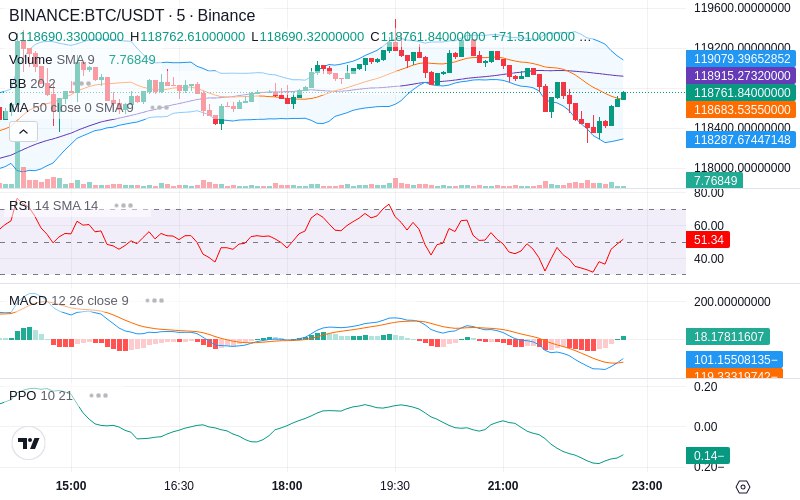Click the low value L118690.32000000
This screenshot has width=800, height=500.
pos(308,37)
